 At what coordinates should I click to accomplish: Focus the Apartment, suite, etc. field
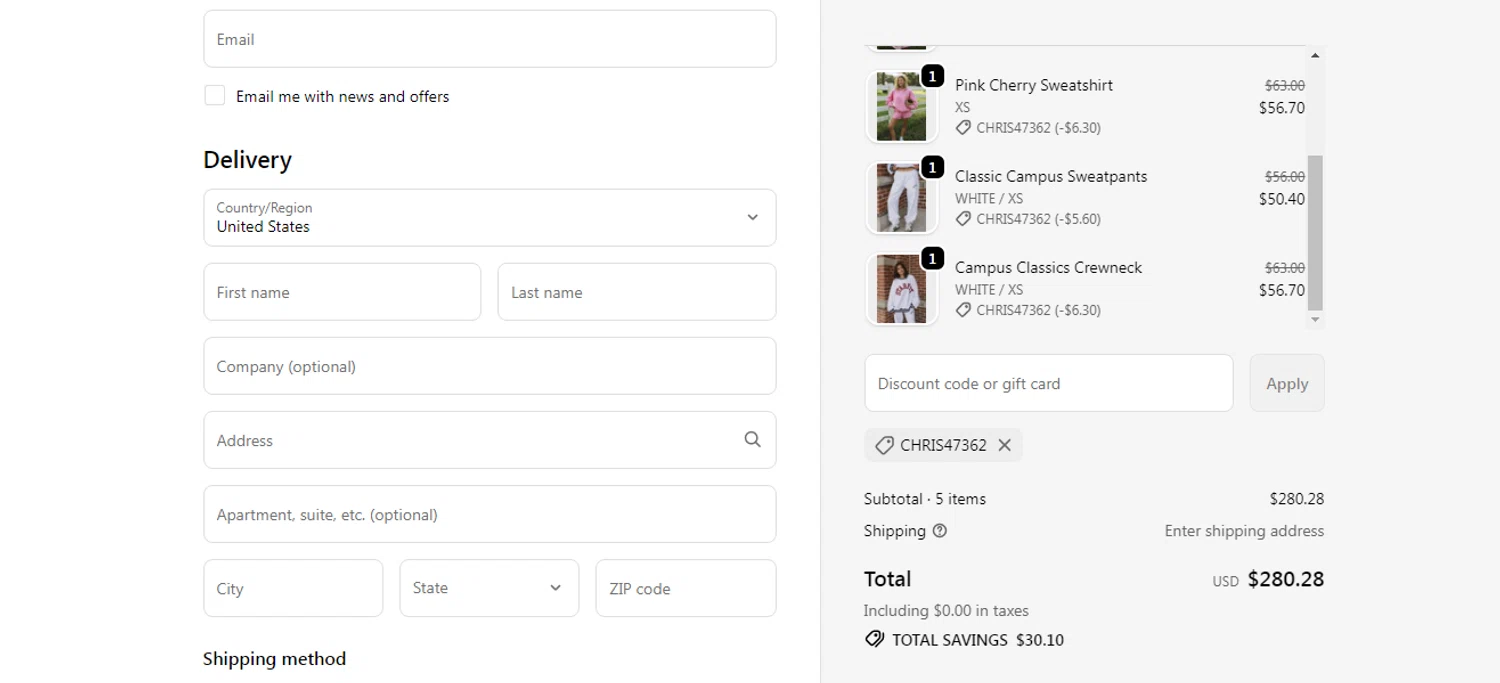[490, 514]
